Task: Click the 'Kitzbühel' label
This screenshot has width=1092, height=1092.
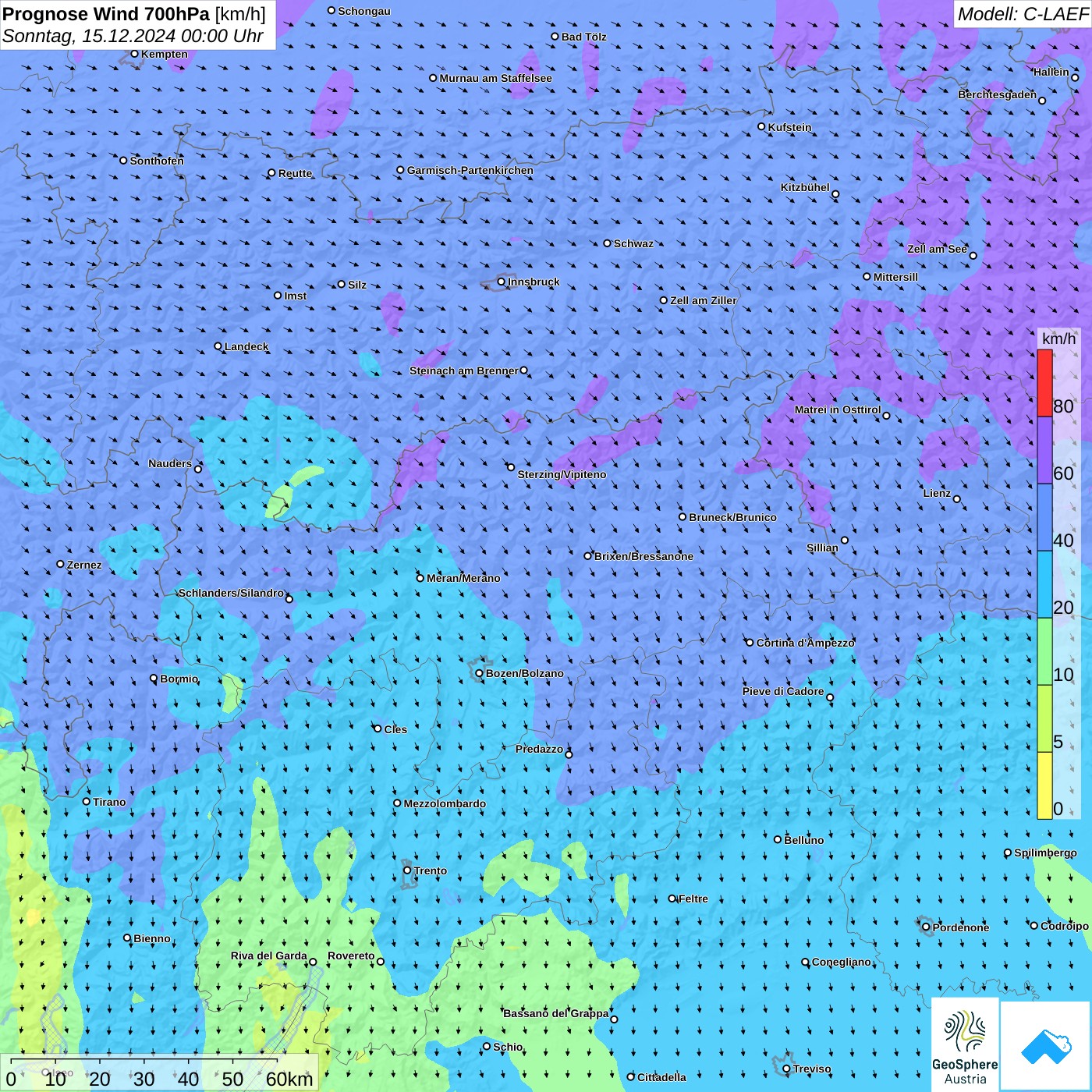Action: [x=805, y=187]
